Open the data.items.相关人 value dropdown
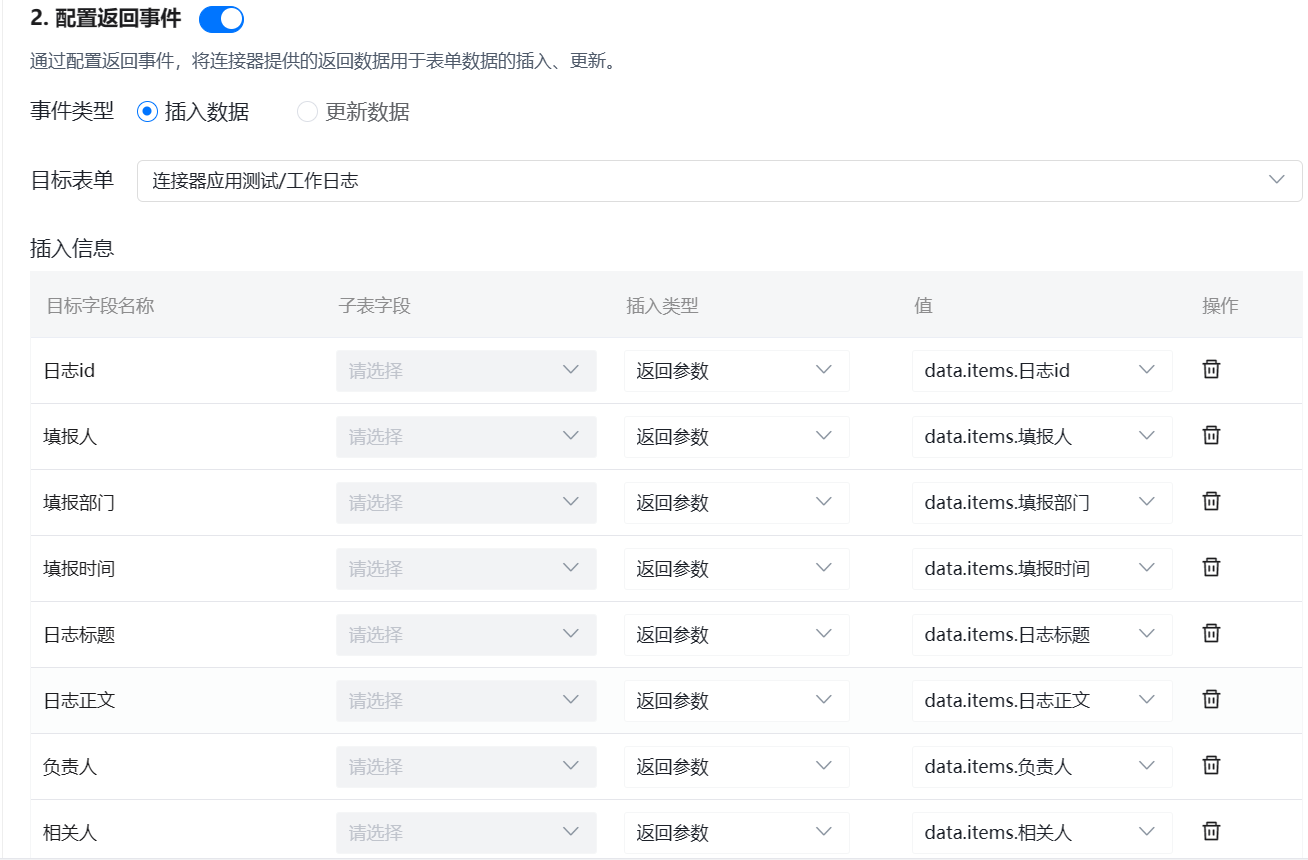The width and height of the screenshot is (1308, 860). (x=1042, y=833)
